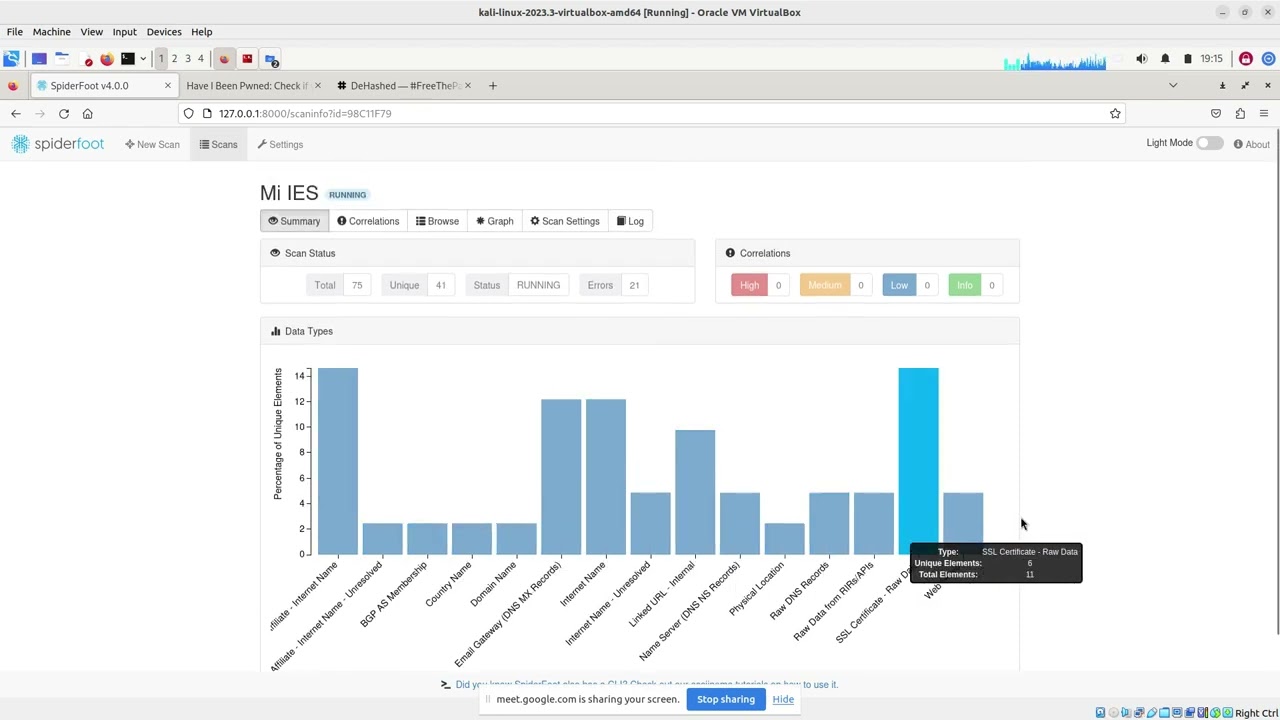Screen dimensions: 1280x720
Task: Open the Firefox launcher in the Kali panel
Action: tap(107, 59)
